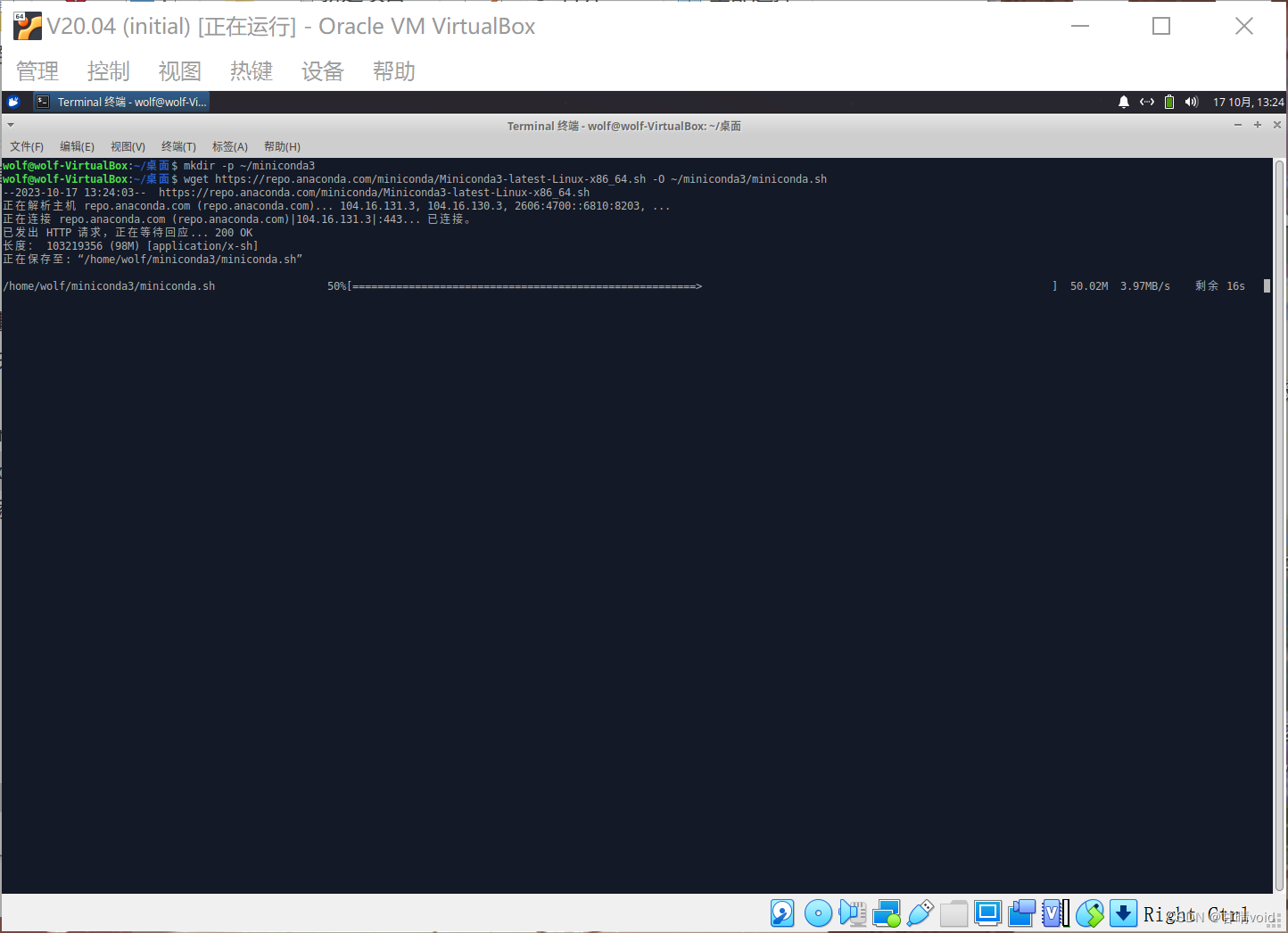Click the network adapter status icon
The image size is (1288, 933).
click(887, 913)
